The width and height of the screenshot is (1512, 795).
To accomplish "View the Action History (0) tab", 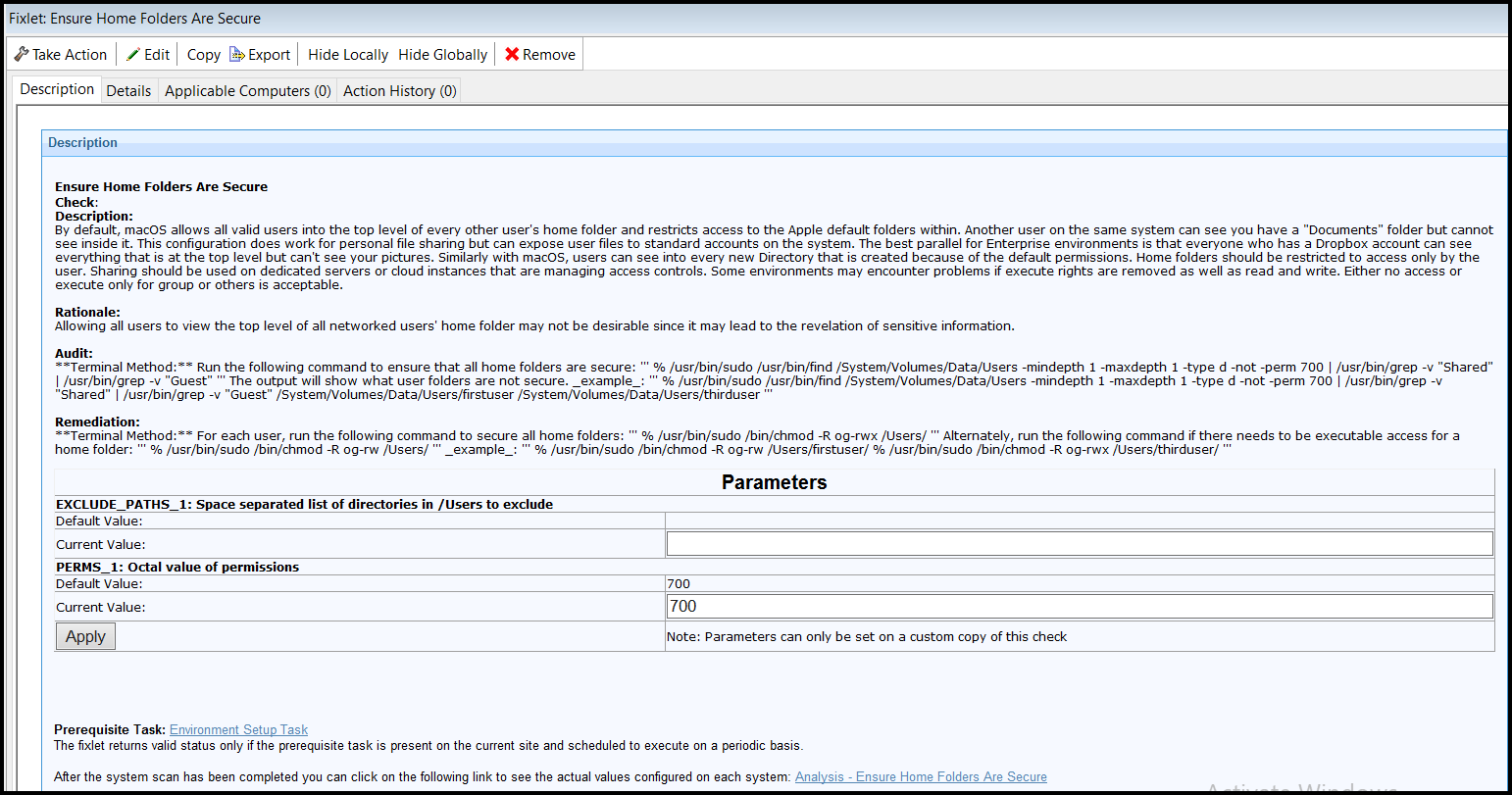I will tap(398, 89).
